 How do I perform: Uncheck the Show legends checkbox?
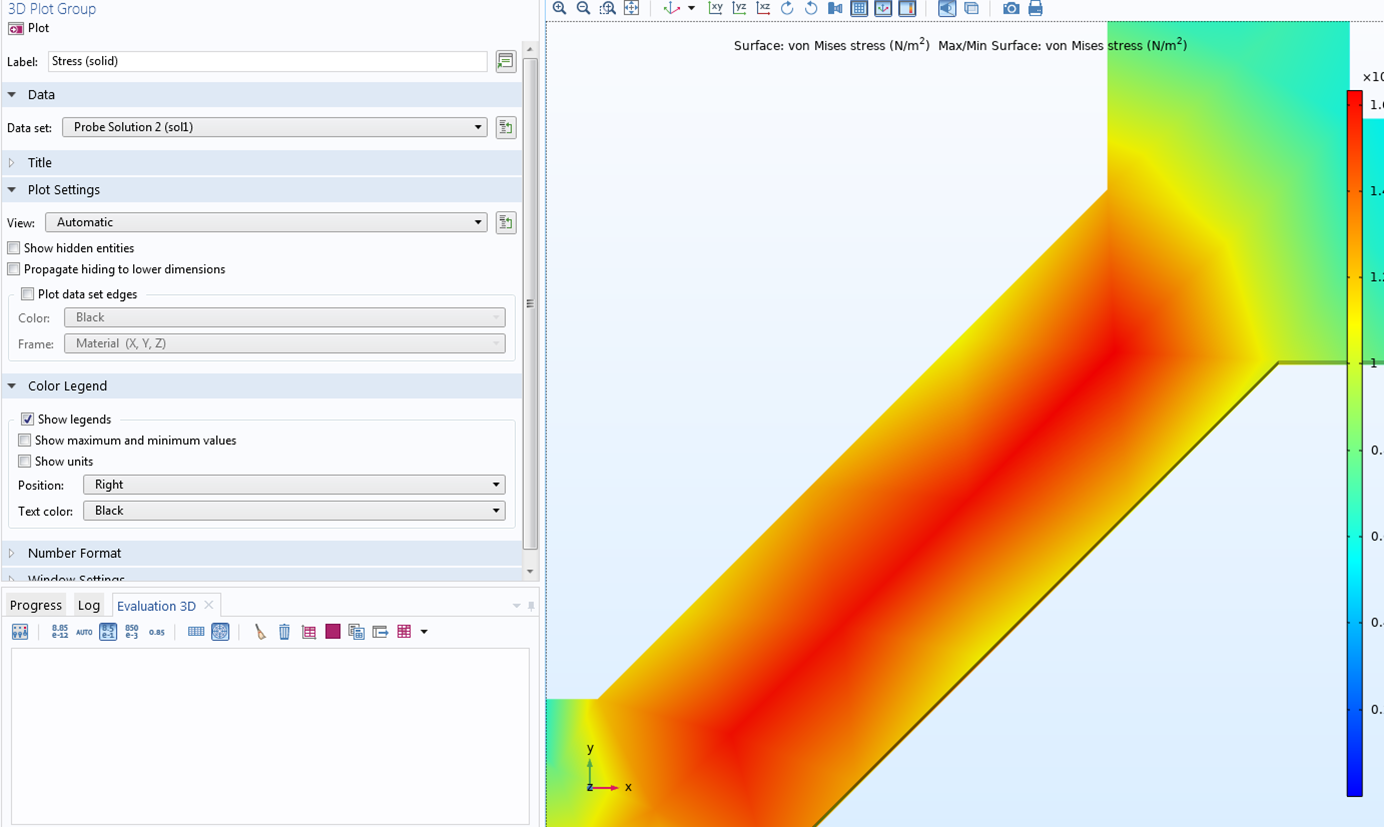point(27,419)
